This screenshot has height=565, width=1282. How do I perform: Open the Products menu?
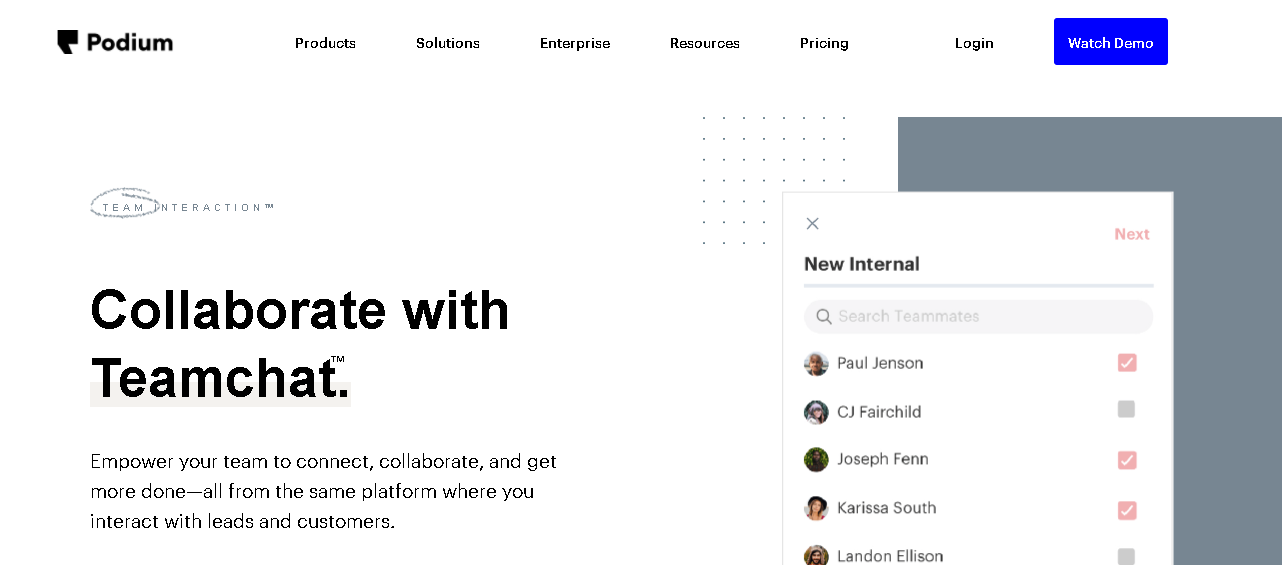tap(325, 43)
